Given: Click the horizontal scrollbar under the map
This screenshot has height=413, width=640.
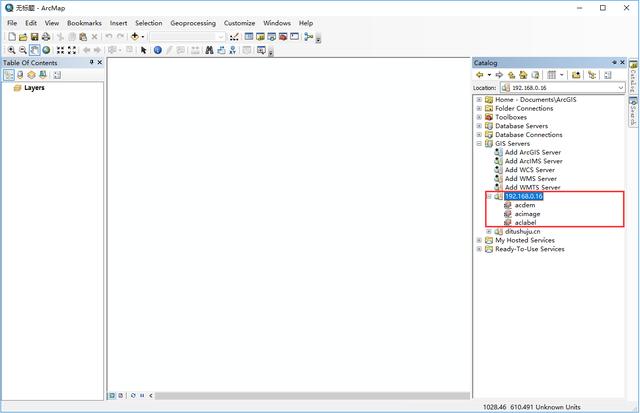Looking at the screenshot, I should (x=312, y=395).
